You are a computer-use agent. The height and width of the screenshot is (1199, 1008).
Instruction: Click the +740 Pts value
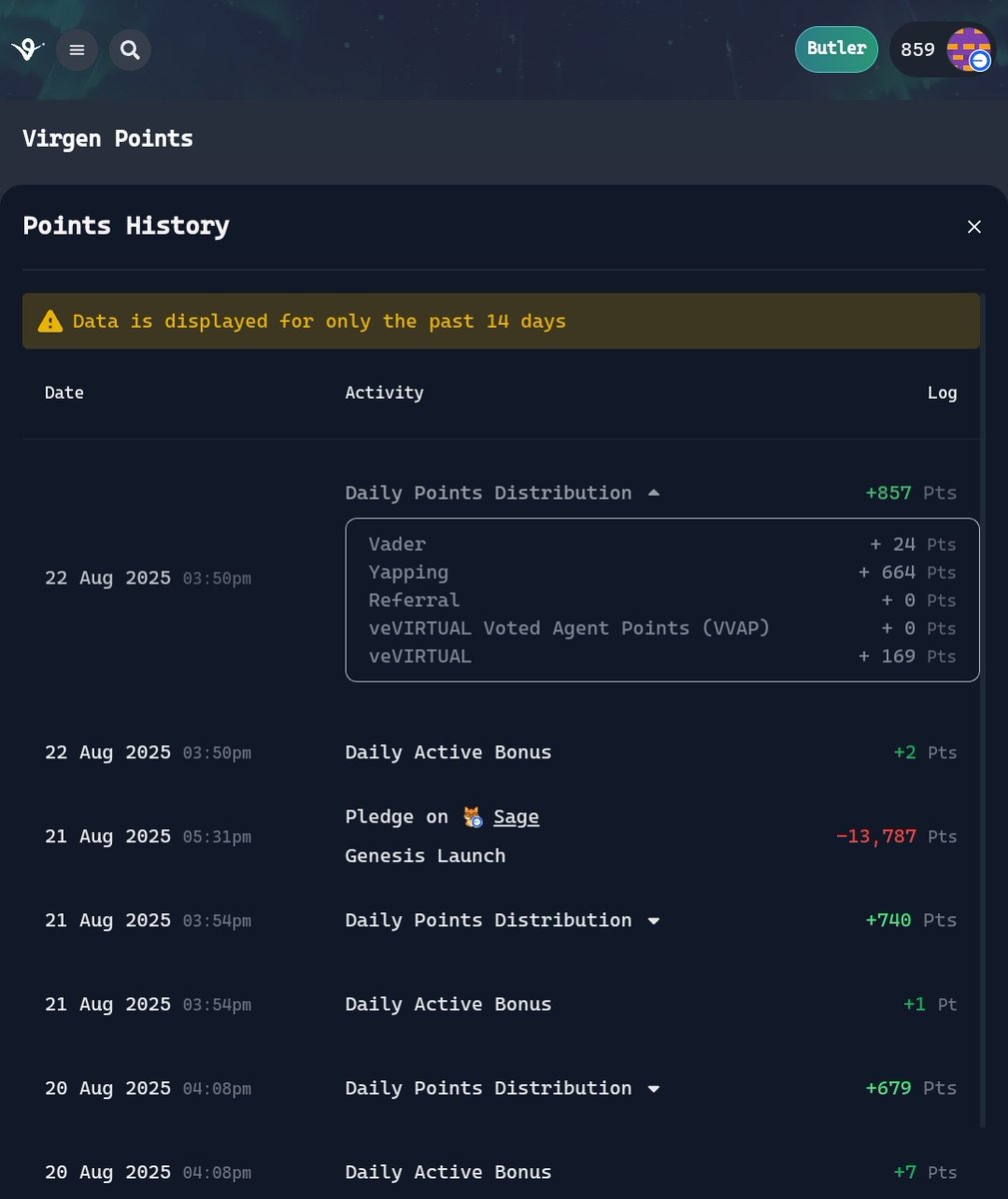(910, 920)
